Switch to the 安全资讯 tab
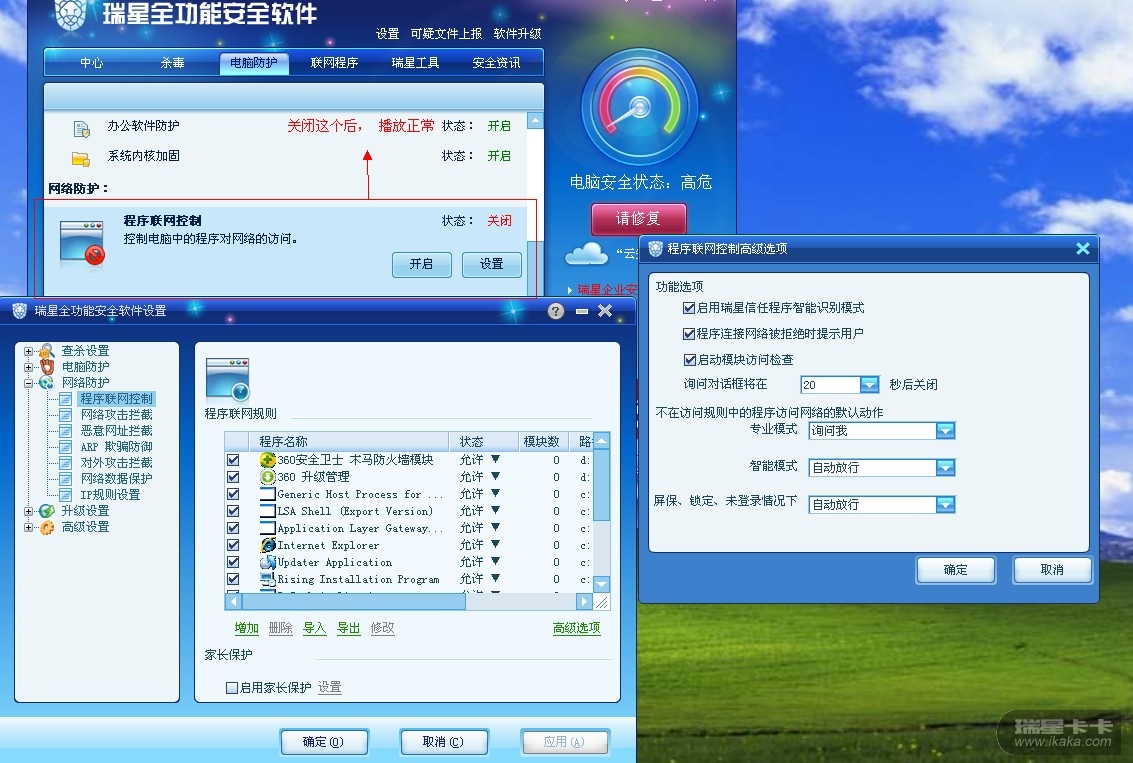 click(x=496, y=63)
